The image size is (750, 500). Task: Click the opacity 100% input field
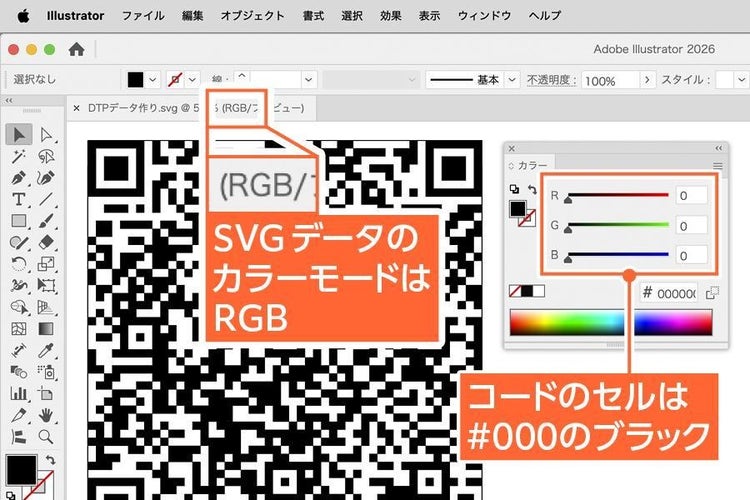pyautogui.click(x=610, y=80)
